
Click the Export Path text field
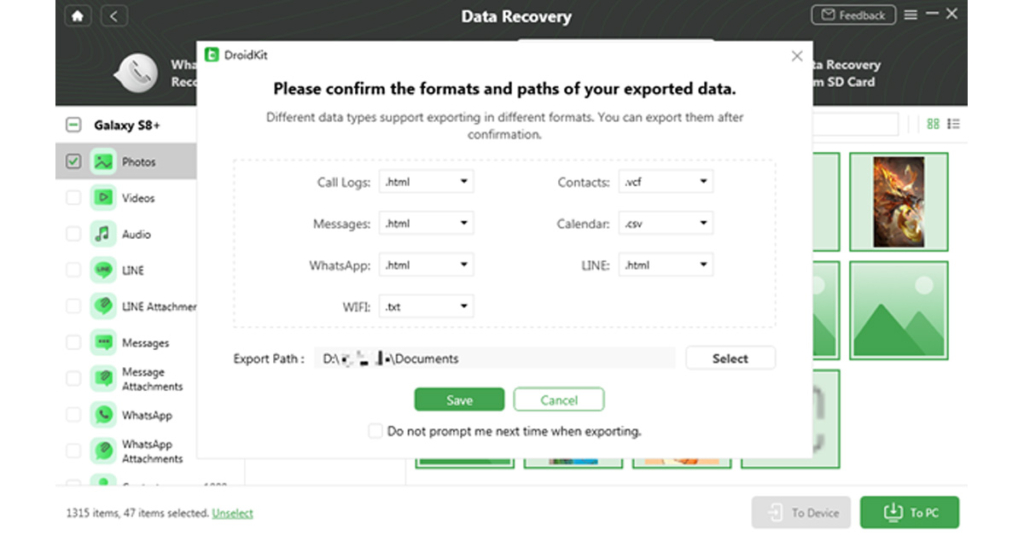[x=494, y=358]
